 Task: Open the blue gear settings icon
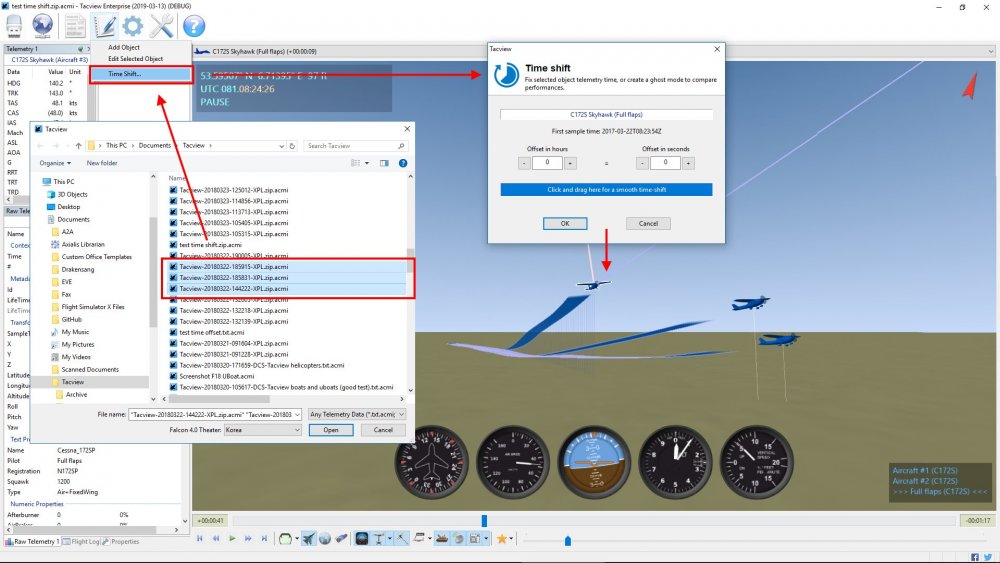(132, 26)
